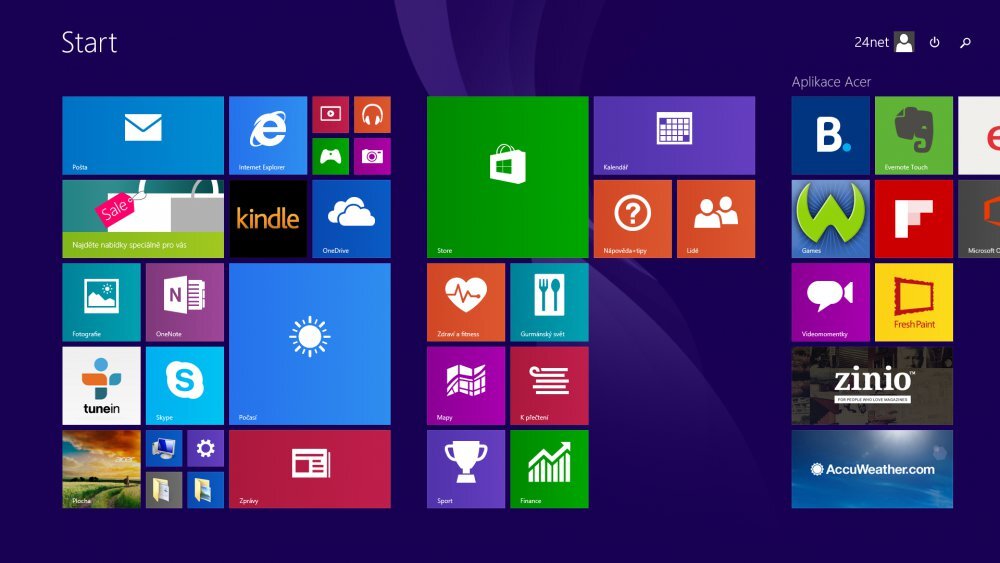Open the Camera small tile
Image resolution: width=1000 pixels, height=563 pixels.
pyautogui.click(x=372, y=156)
